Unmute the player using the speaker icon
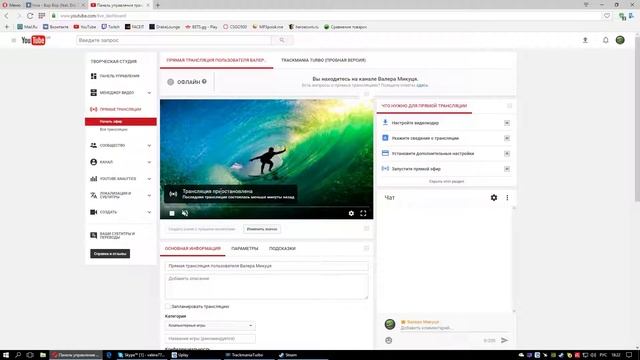The height and width of the screenshot is (360, 640). coord(185,213)
